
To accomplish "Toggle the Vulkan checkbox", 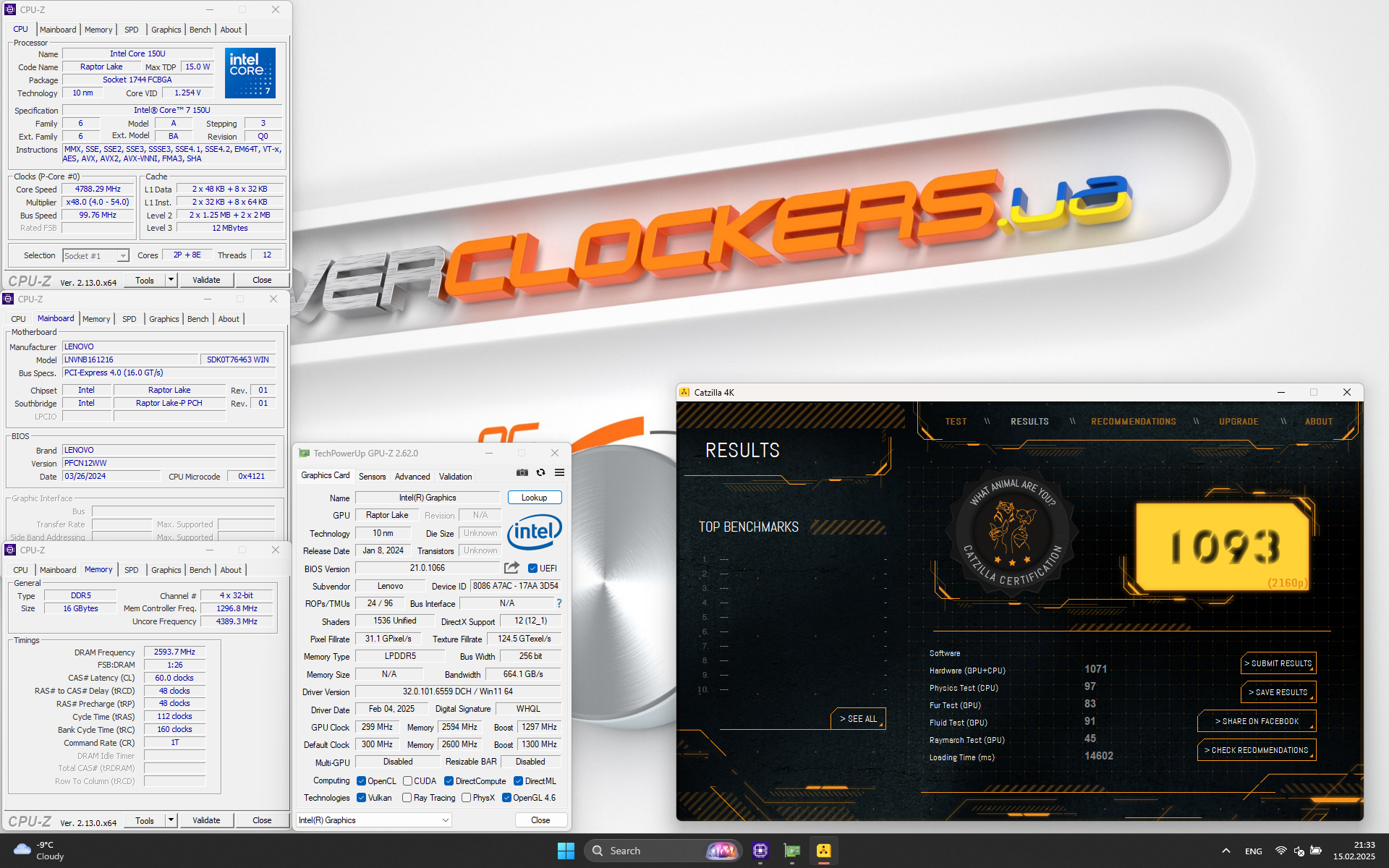I will click(361, 798).
